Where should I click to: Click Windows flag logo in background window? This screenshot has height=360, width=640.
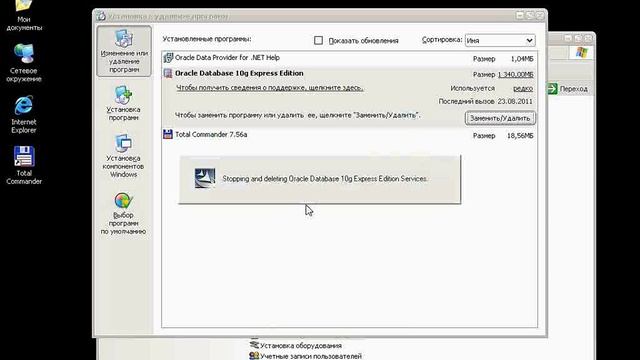point(582,53)
